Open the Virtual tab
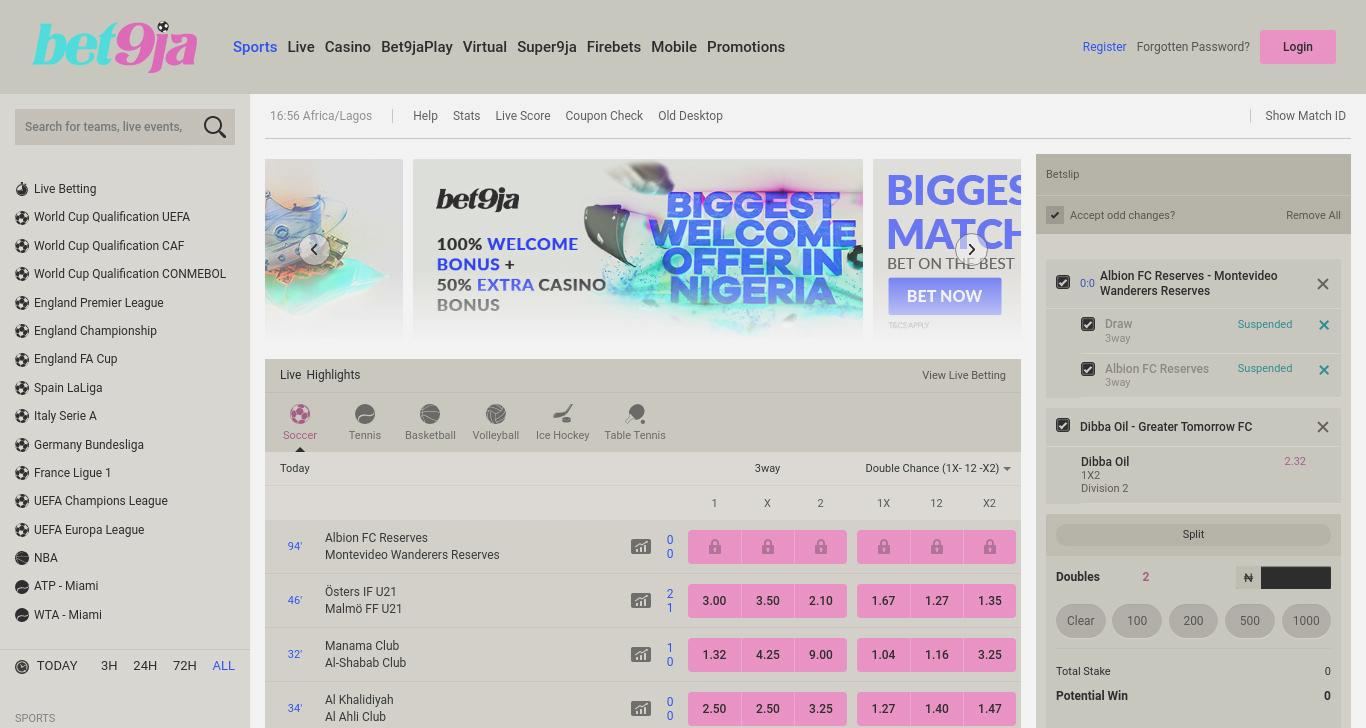This screenshot has width=1366, height=728. (485, 47)
